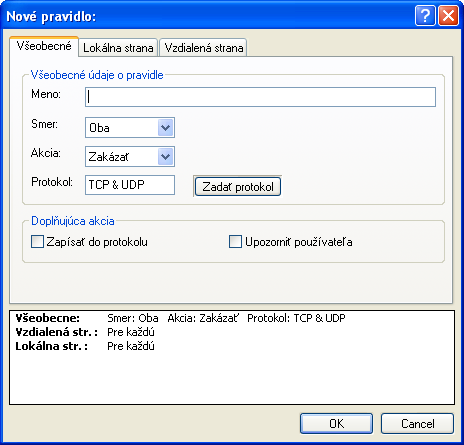Switch to the Lokálna strana tab

coord(118,48)
